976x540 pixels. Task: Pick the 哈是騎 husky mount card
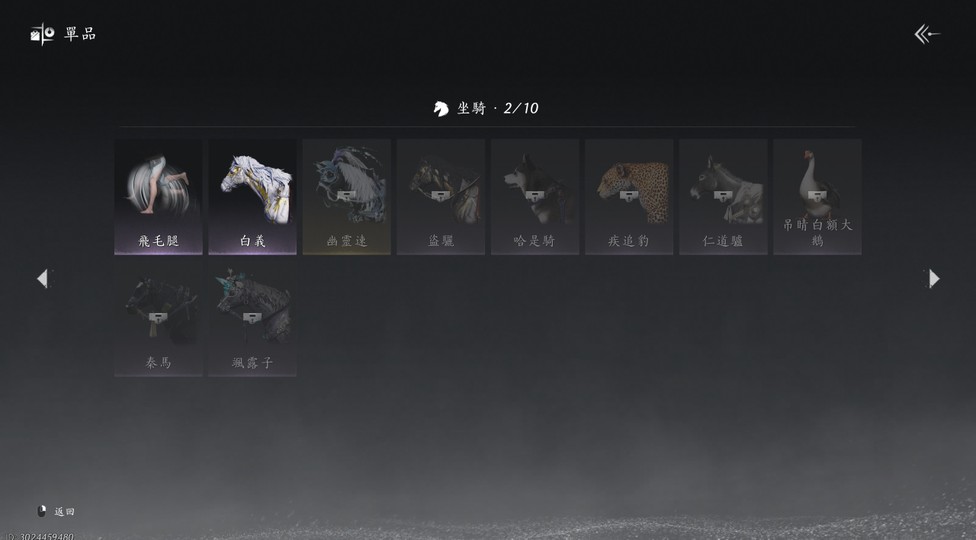(x=535, y=197)
